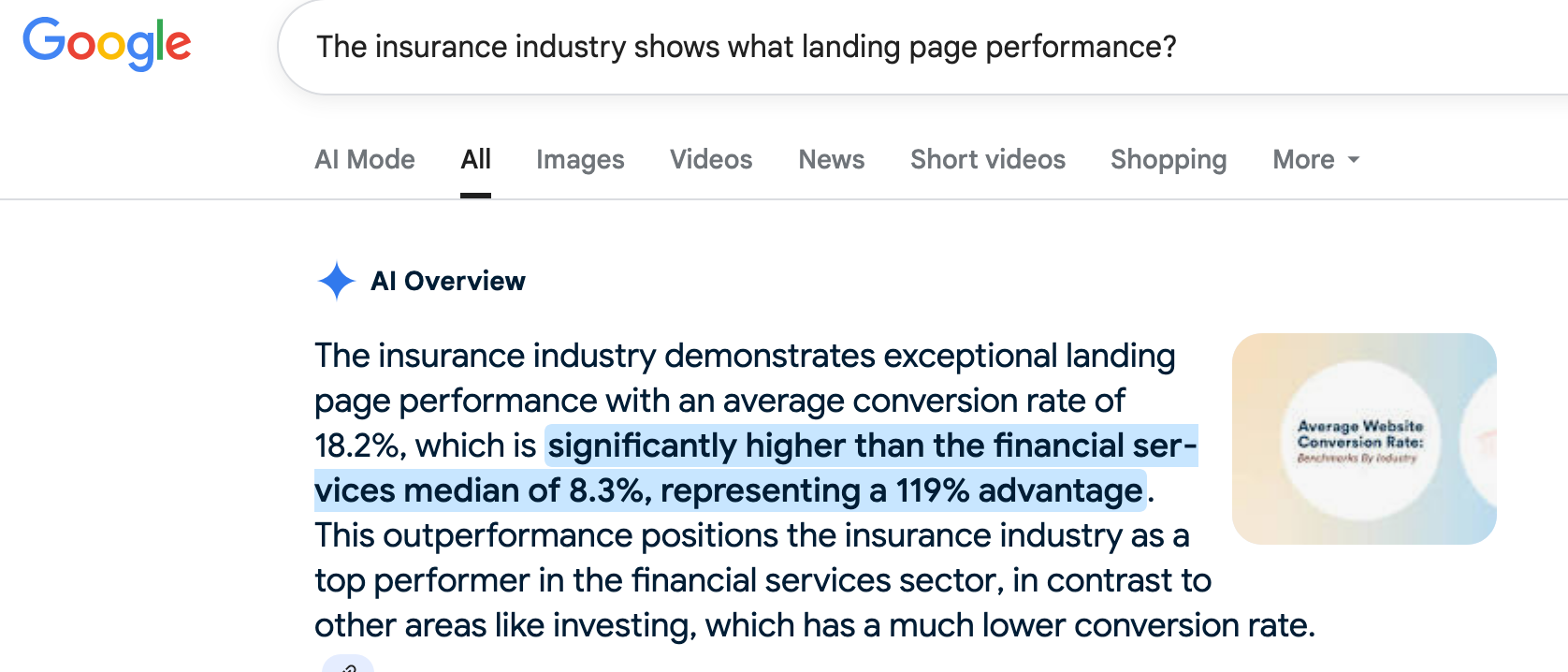This screenshot has width=1568, height=672.
Task: Click the highlighted 119% advantage text
Action: (x=1020, y=490)
